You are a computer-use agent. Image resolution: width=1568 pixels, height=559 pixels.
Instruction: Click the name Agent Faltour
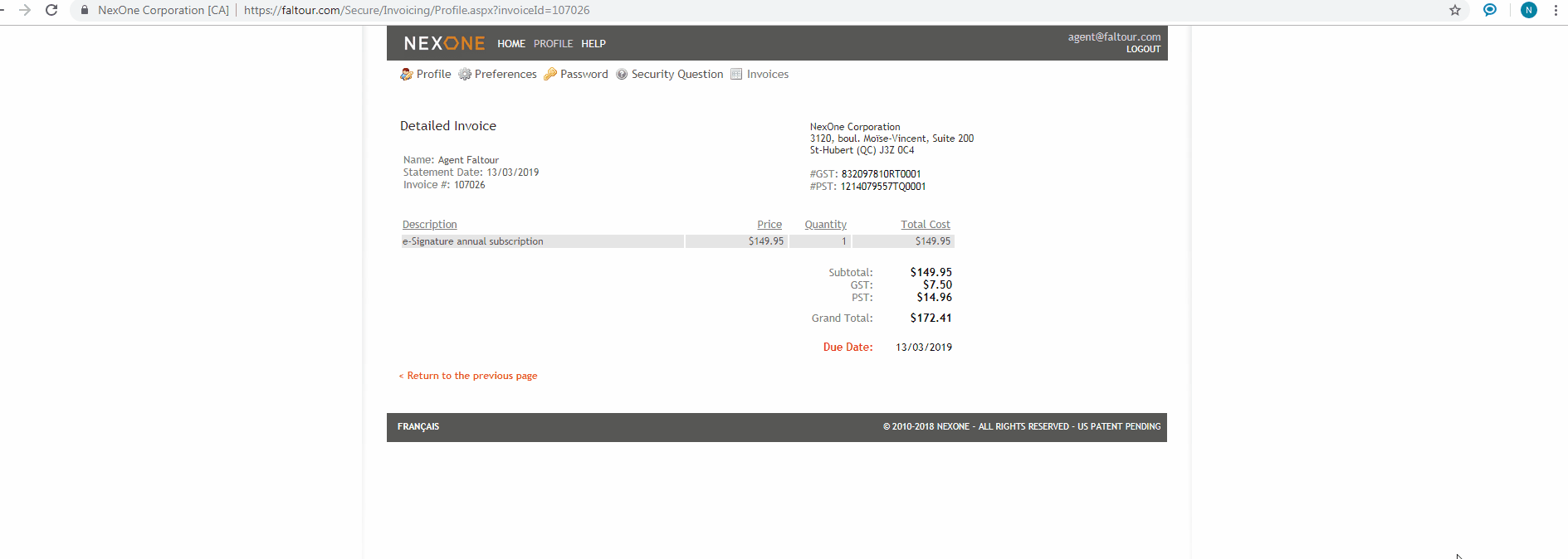pyautogui.click(x=468, y=160)
